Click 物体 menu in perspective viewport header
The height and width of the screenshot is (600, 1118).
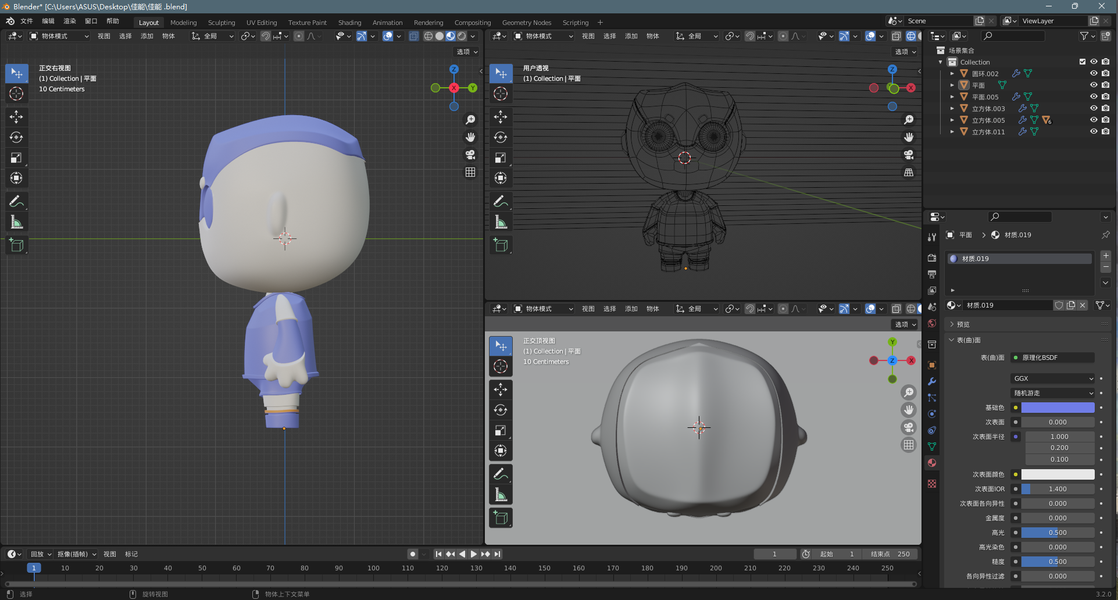click(652, 36)
